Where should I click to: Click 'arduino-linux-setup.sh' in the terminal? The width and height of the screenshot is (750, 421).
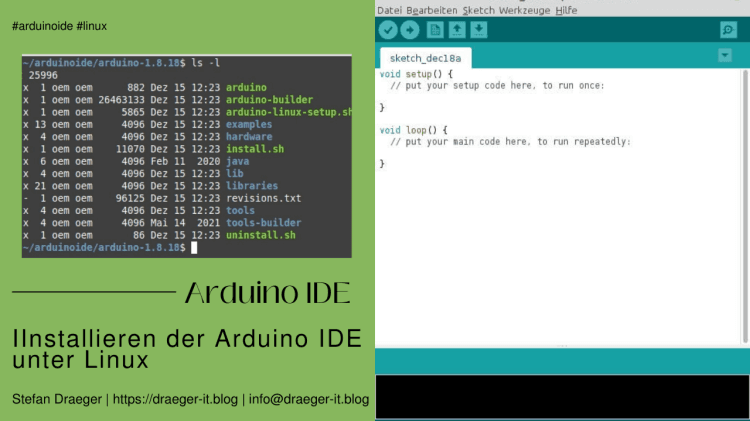coord(288,112)
